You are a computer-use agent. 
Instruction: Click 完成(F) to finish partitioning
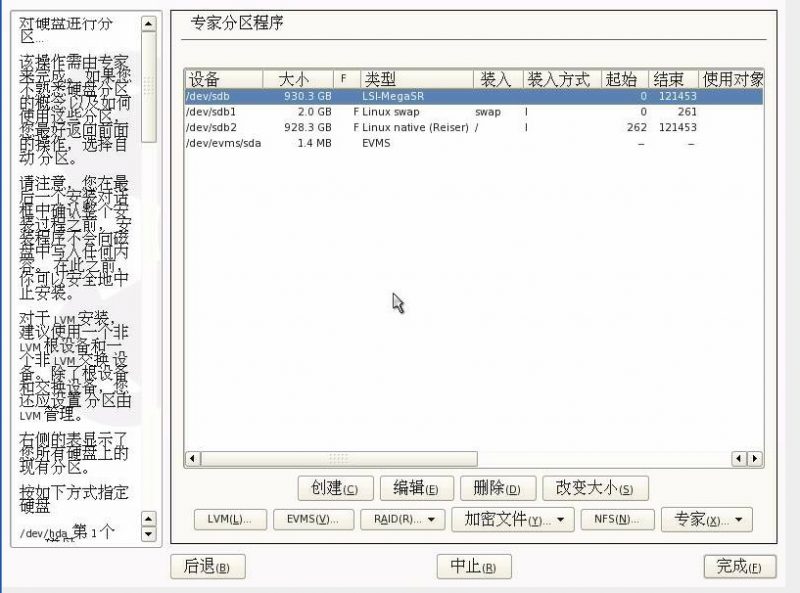tap(739, 566)
